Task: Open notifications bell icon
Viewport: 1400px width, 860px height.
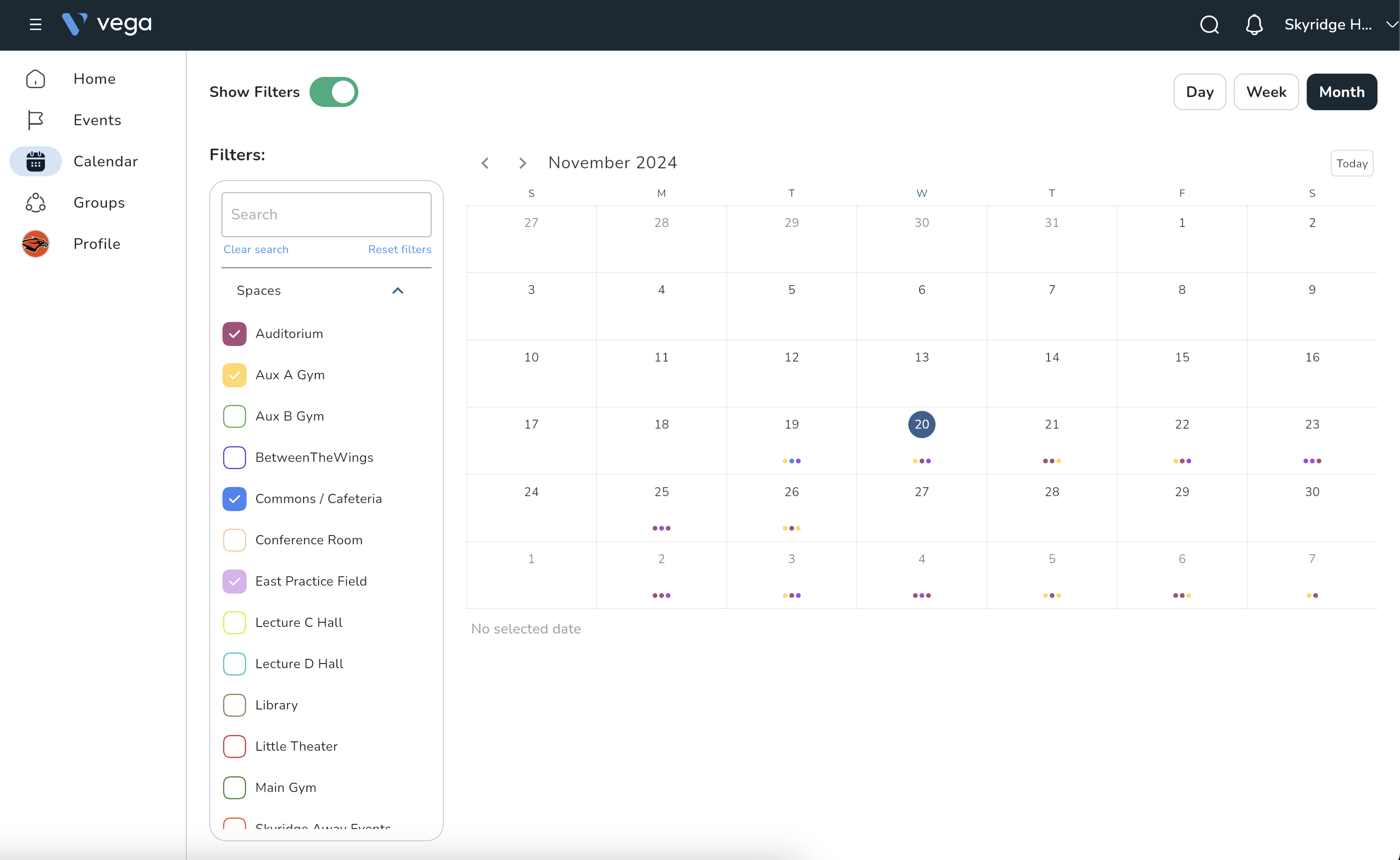Action: 1254,24
